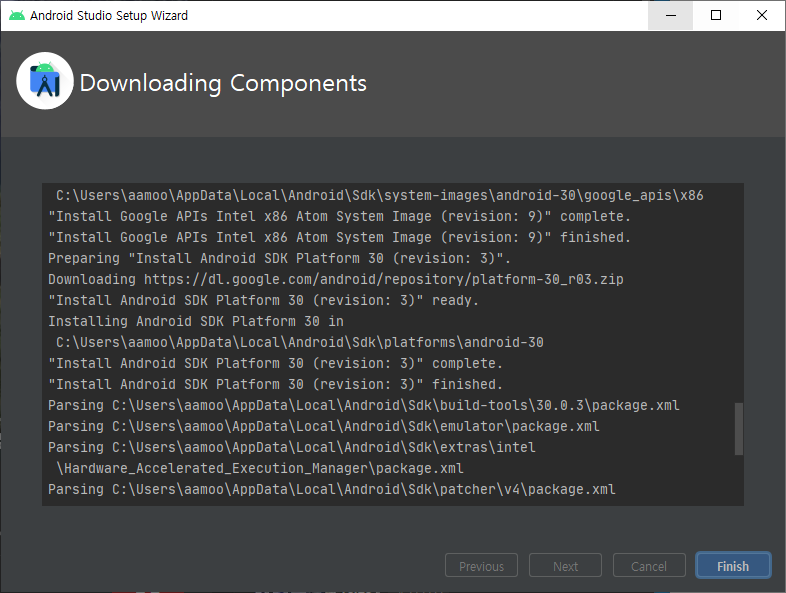Click the 'Downloading Components' heading
The height and width of the screenshot is (593, 786).
(x=223, y=83)
